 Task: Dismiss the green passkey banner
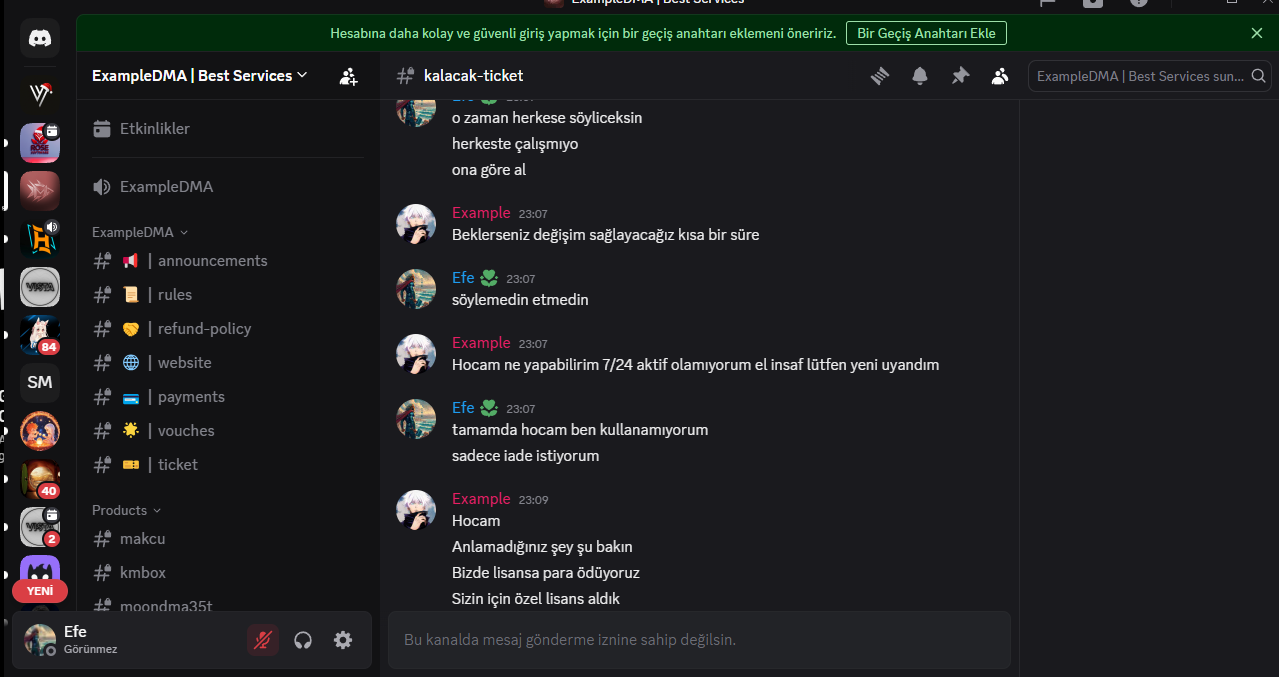(x=1257, y=33)
